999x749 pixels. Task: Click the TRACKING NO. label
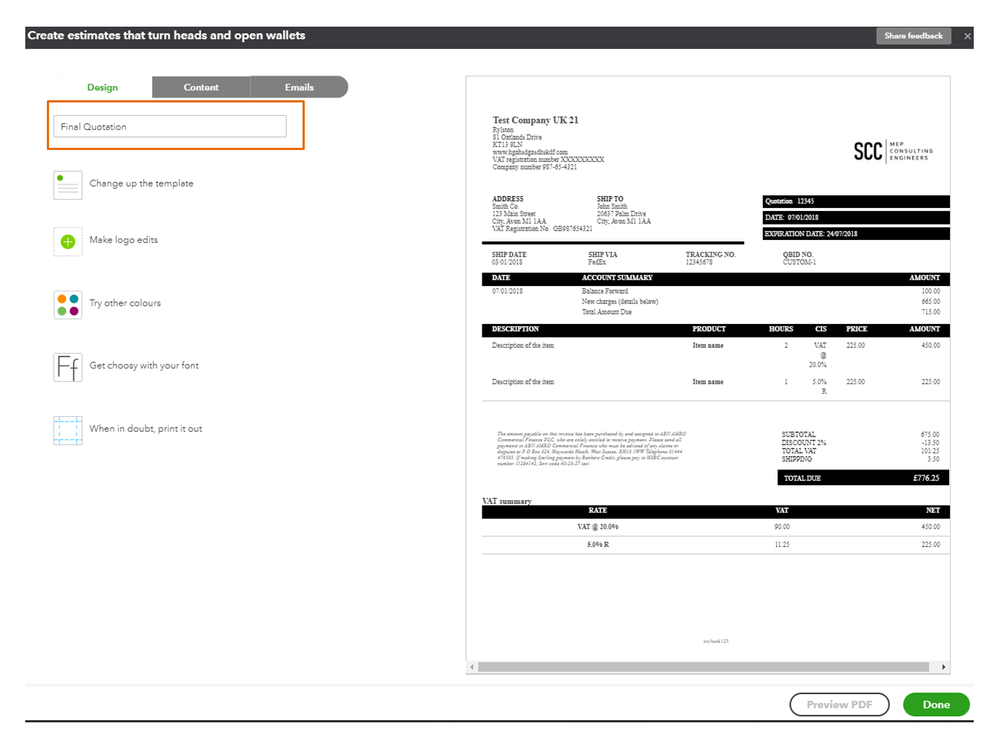pyautogui.click(x=710, y=255)
